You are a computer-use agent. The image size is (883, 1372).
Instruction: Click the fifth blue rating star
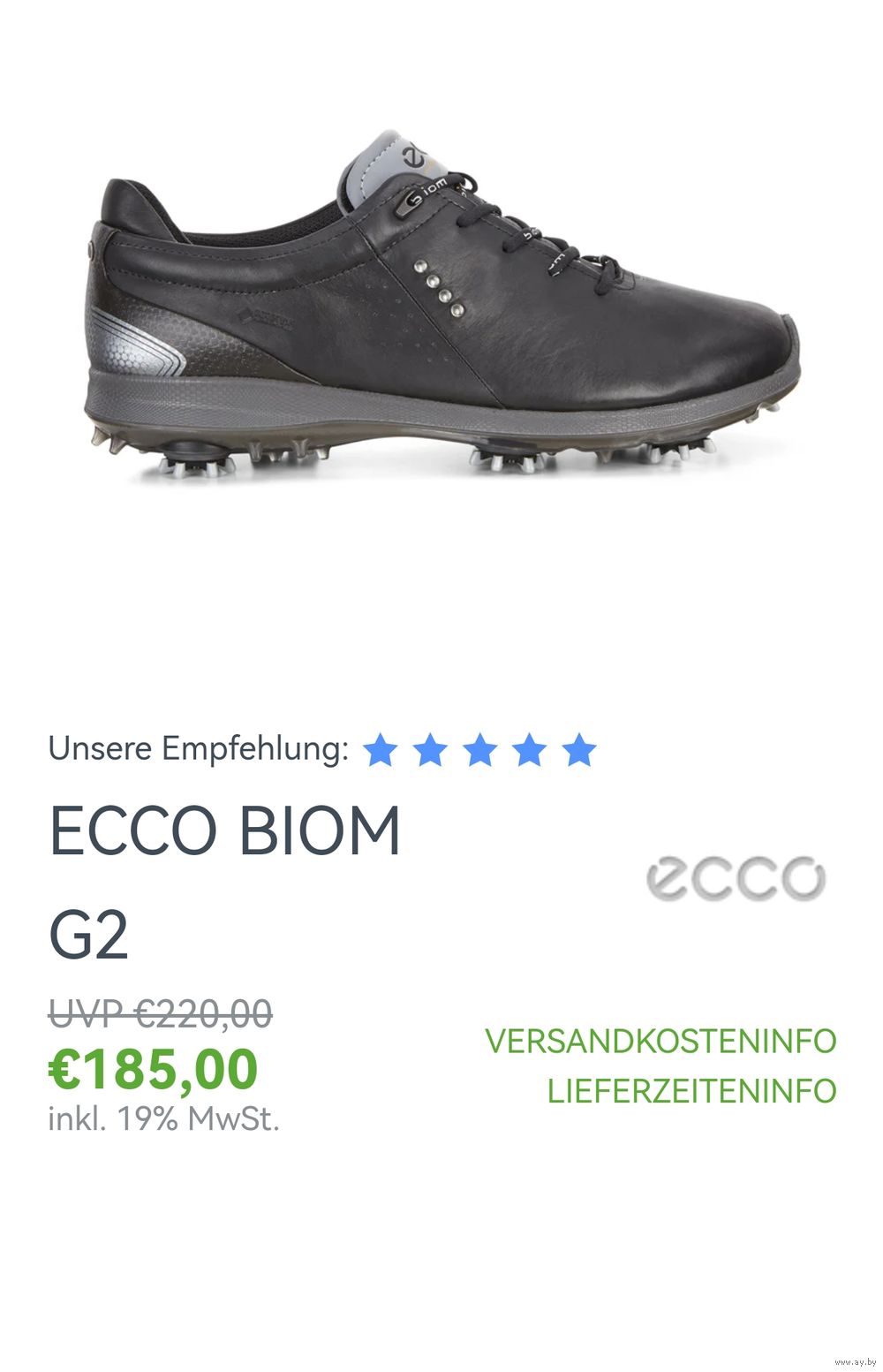[x=579, y=749]
